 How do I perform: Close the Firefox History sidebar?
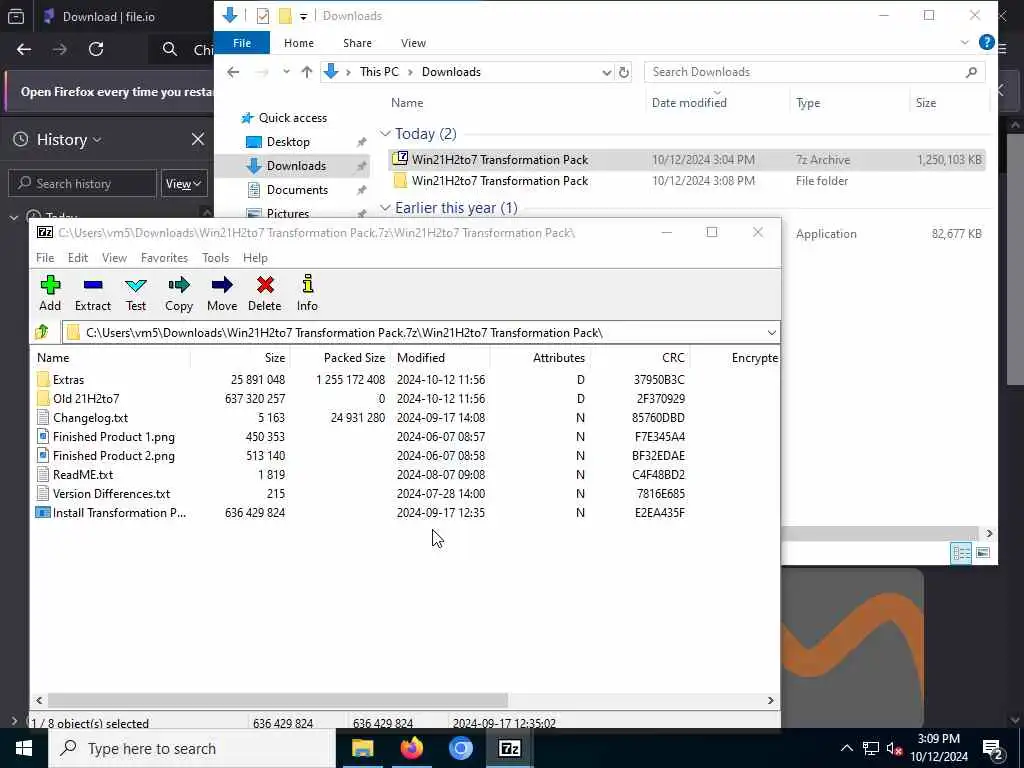pos(198,139)
